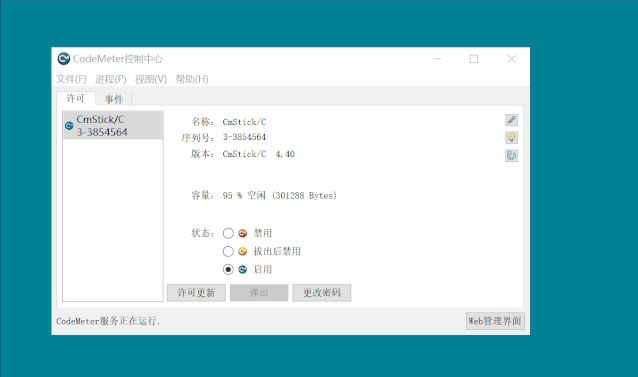Click status text CodeMeter服务正在运行
Image resolution: width=638 pixels, height=377 pixels.
coord(108,321)
